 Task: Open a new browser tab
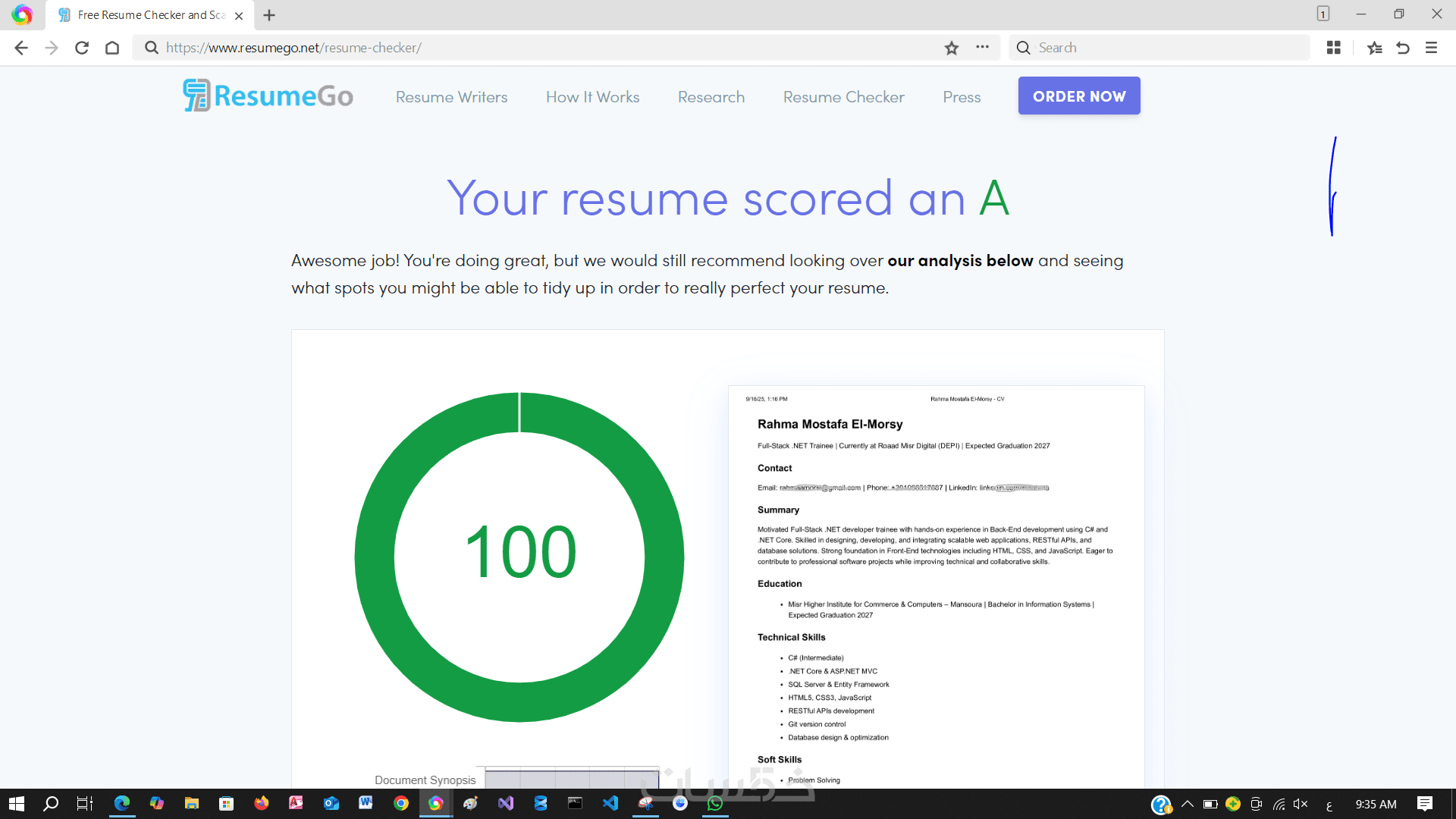[x=269, y=15]
